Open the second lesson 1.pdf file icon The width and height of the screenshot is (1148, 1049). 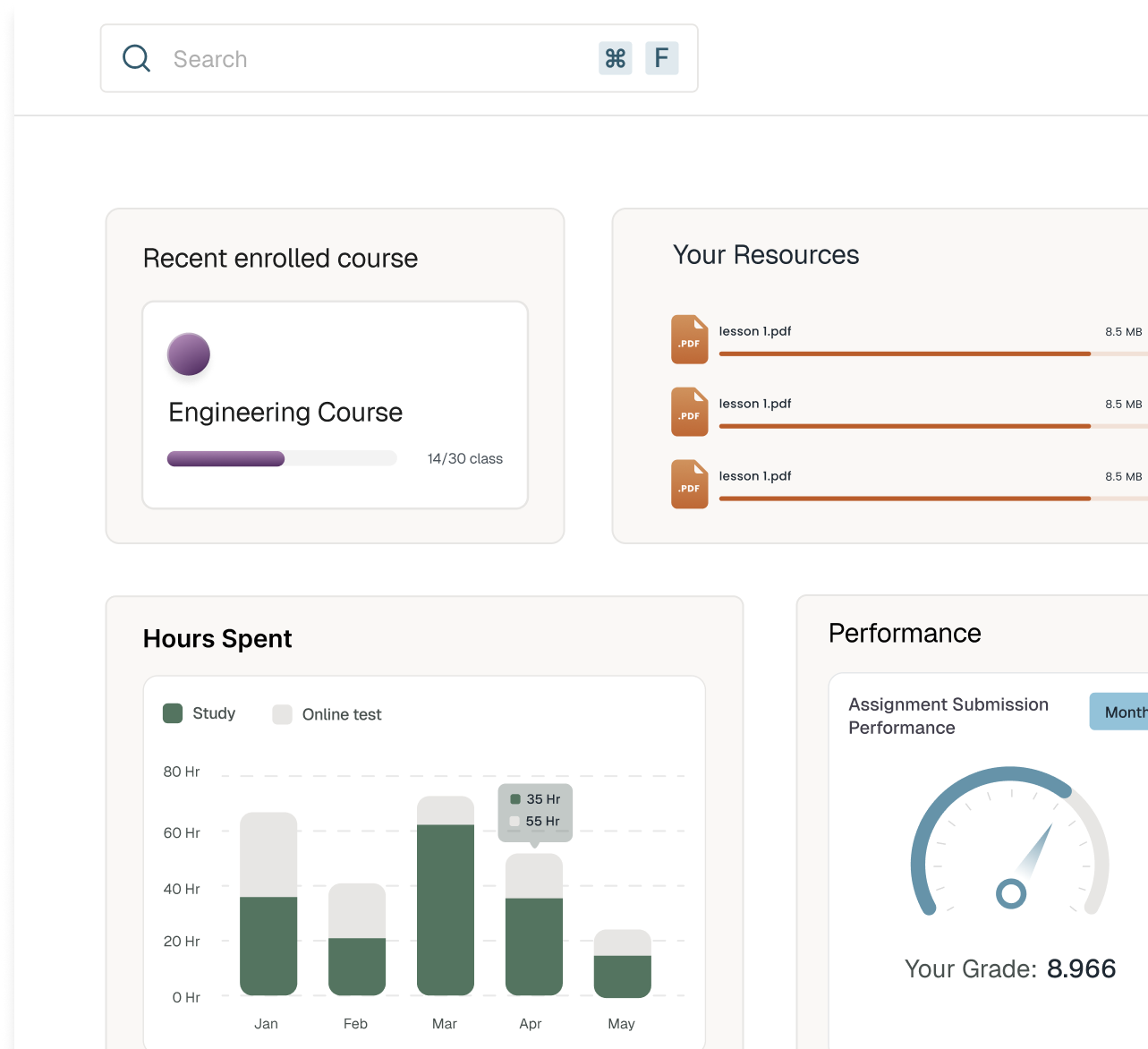[689, 412]
